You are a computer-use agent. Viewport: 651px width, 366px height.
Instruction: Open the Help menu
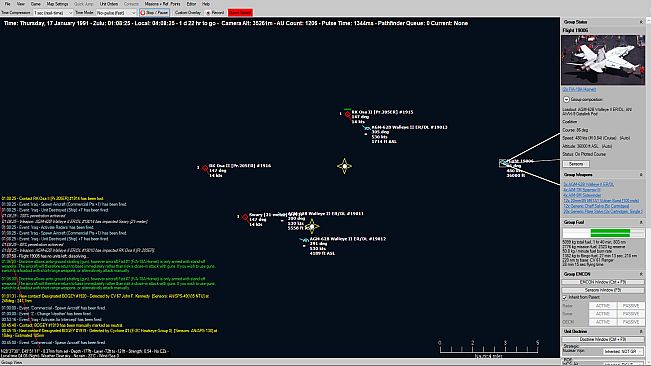(206, 4)
